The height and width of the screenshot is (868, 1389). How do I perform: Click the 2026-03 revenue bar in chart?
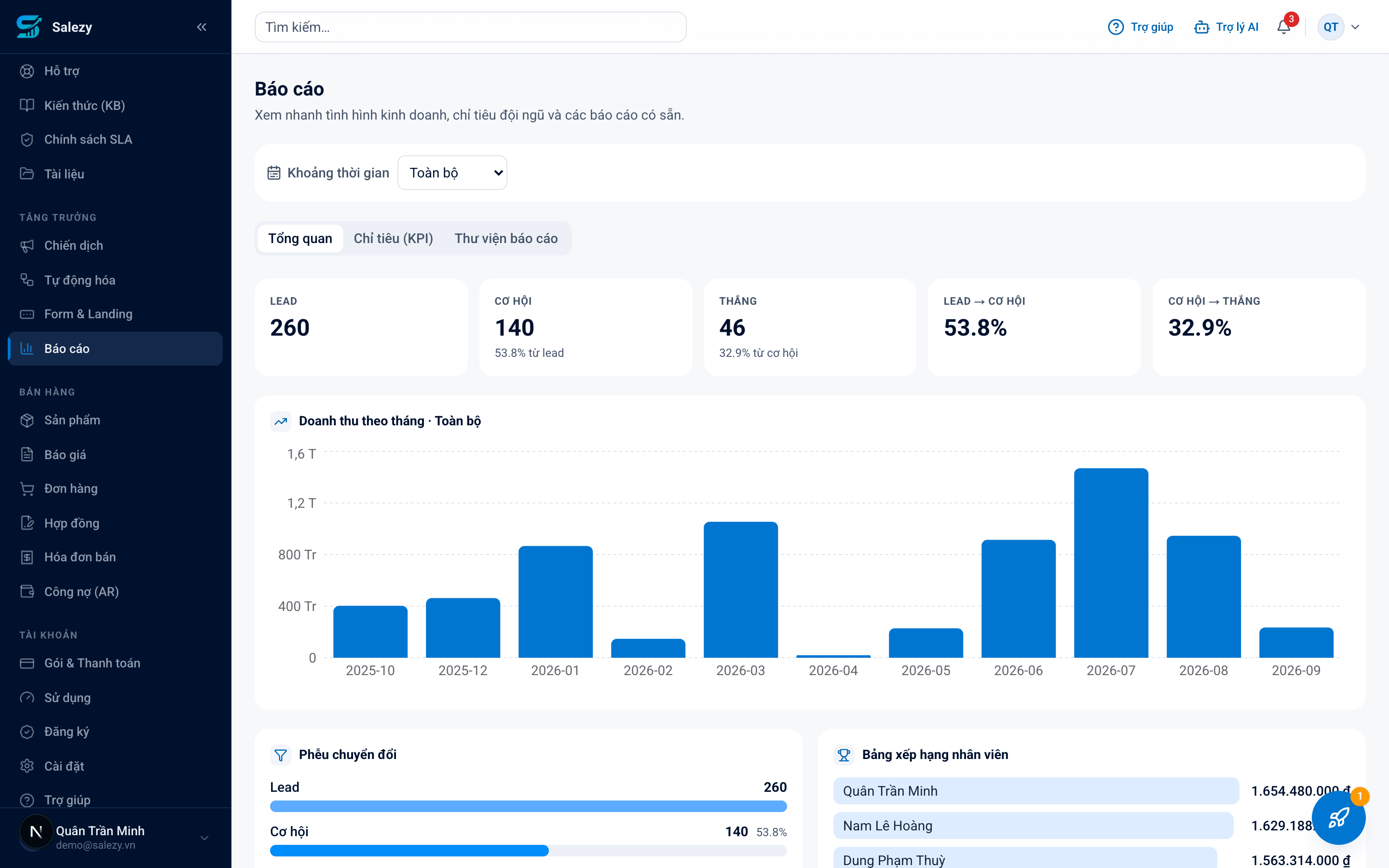[x=740, y=590]
